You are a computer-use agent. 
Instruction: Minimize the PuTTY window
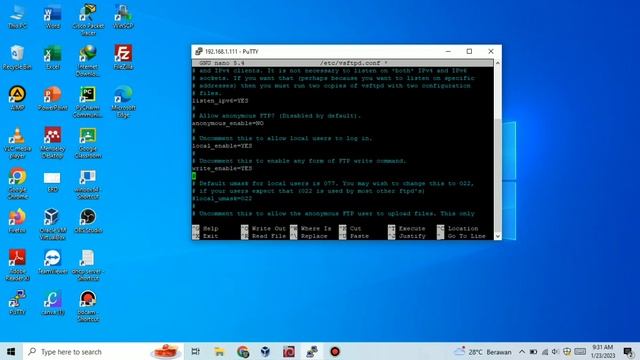click(x=448, y=51)
